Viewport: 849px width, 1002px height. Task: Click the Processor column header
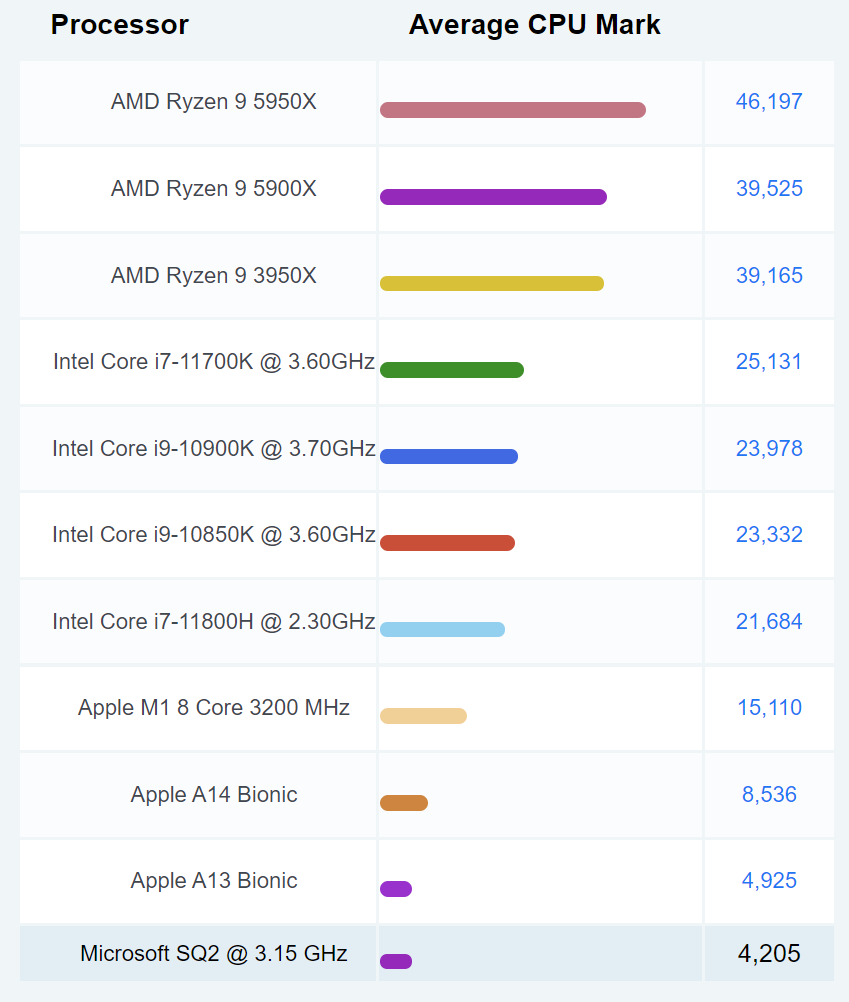[119, 25]
